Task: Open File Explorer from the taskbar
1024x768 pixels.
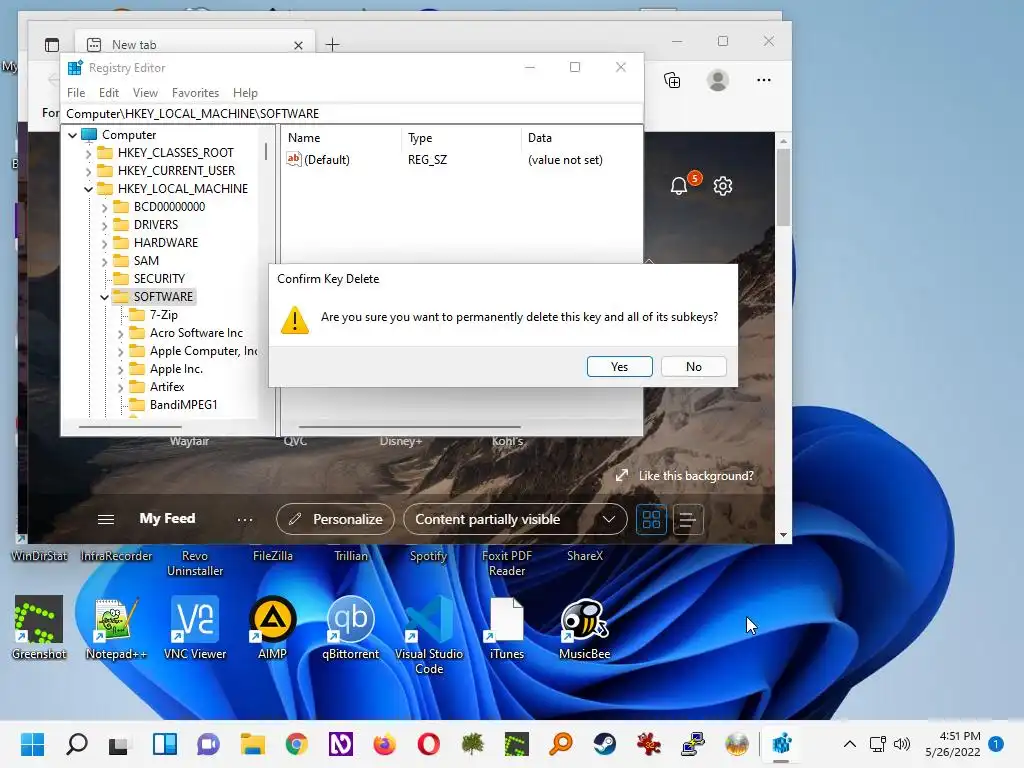Action: coord(253,744)
